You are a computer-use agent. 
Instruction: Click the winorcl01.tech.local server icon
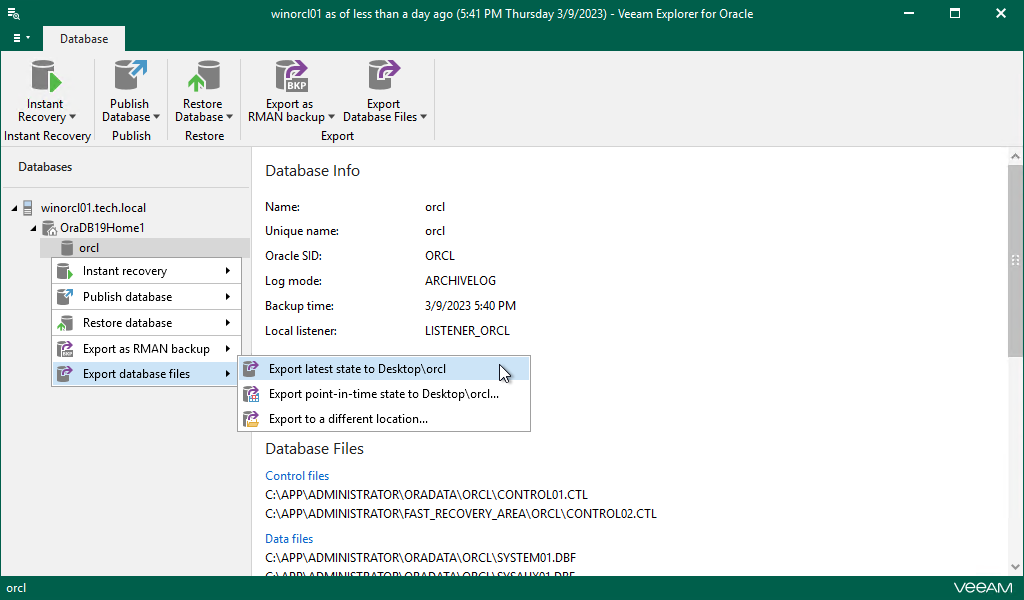point(29,208)
